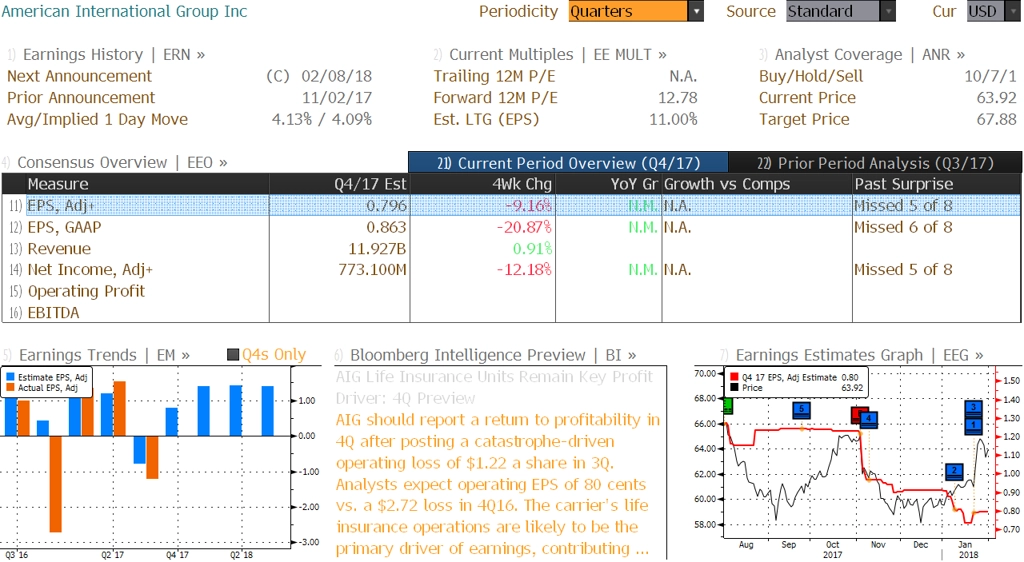Switch to Prior Period Analysis (Q3/17) tab

point(874,163)
